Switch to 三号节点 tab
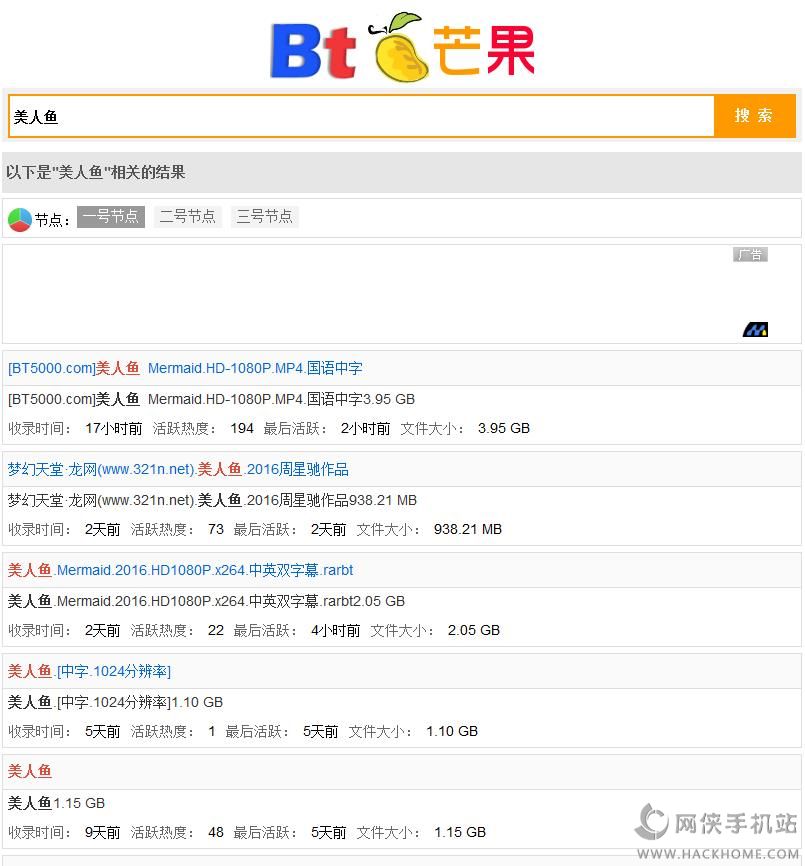Image resolution: width=805 pixels, height=866 pixels. pyautogui.click(x=264, y=216)
